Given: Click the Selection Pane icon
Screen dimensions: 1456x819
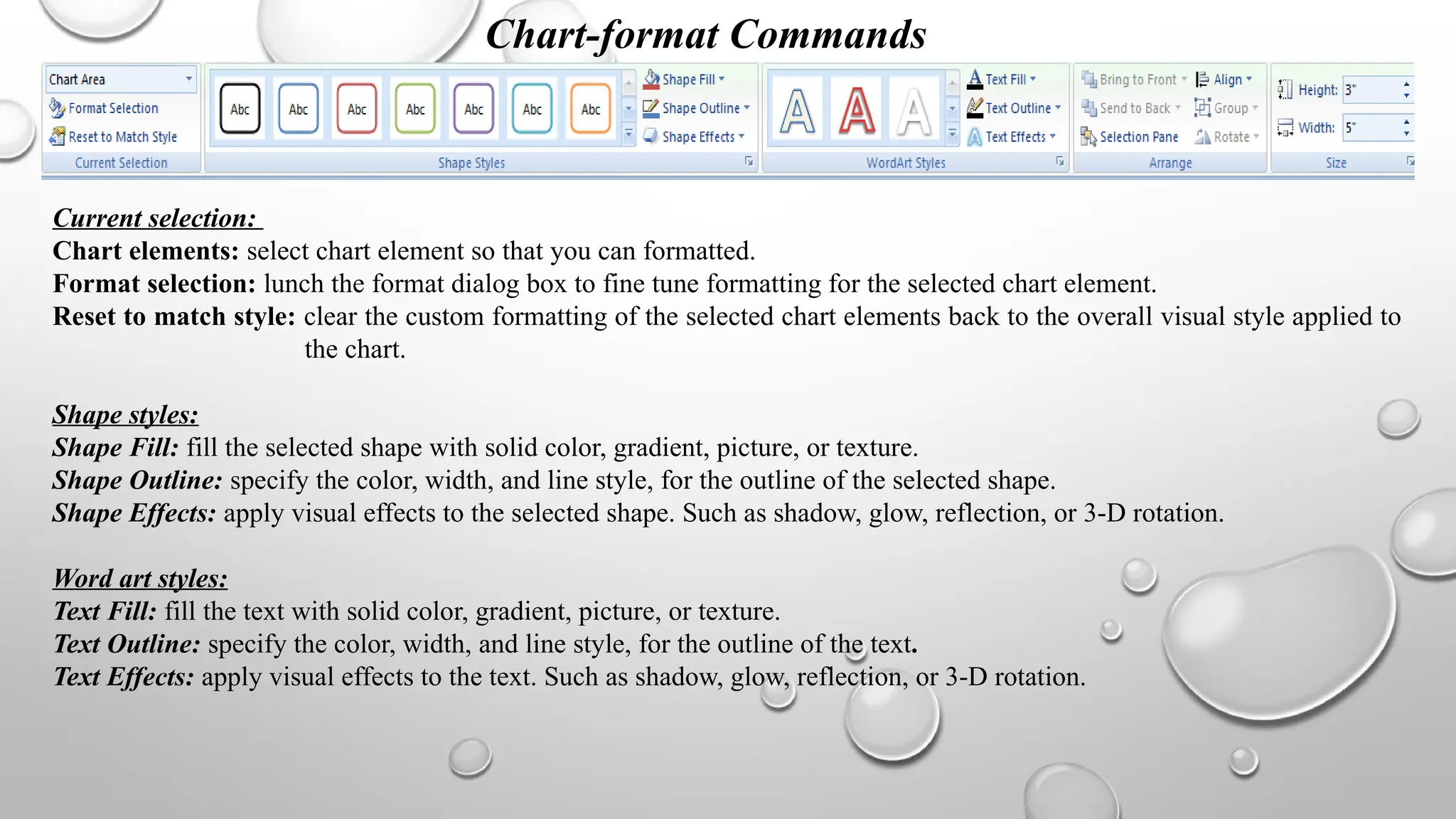Looking at the screenshot, I should click(1088, 136).
